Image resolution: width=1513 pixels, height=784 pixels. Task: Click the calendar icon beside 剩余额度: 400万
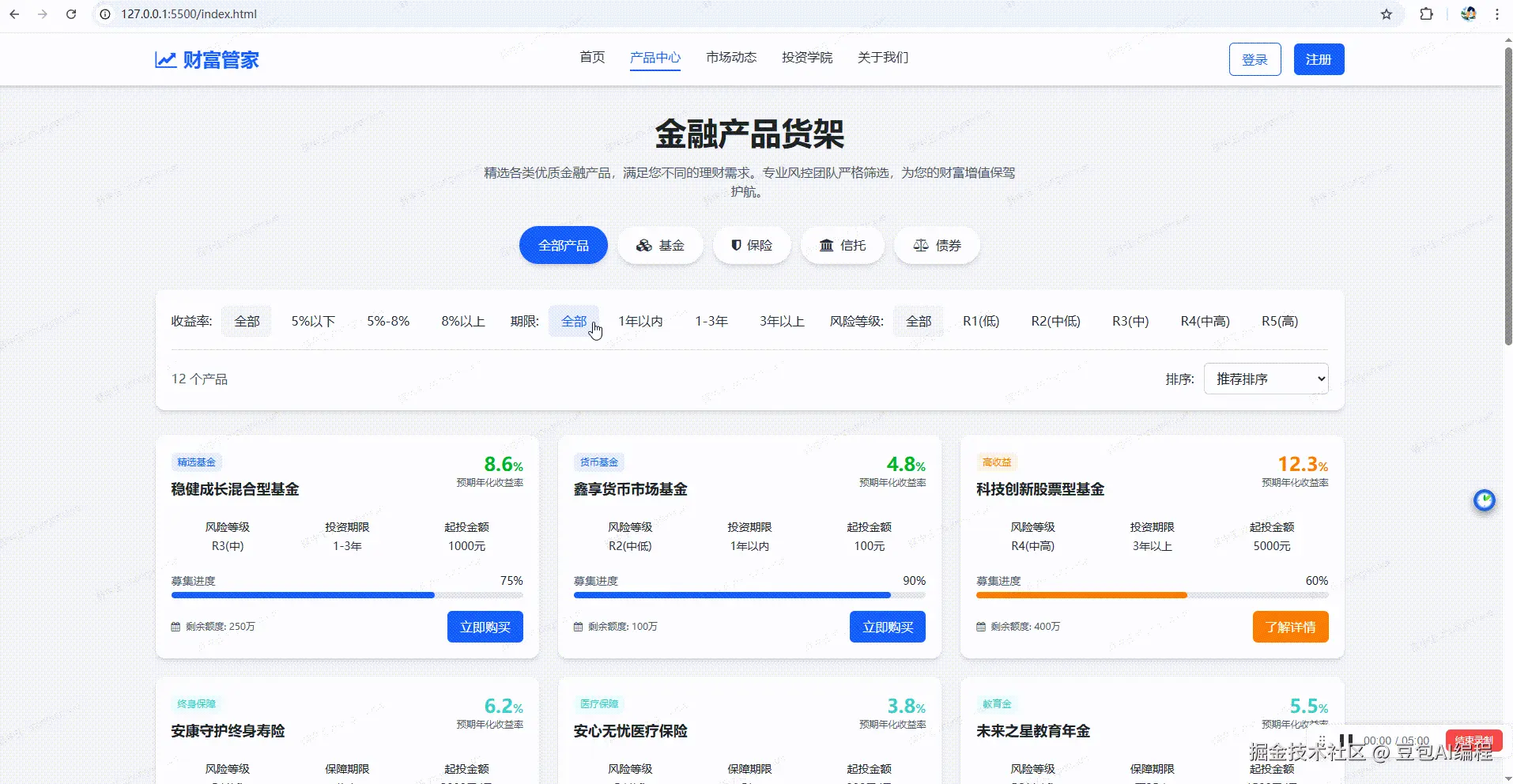(981, 627)
